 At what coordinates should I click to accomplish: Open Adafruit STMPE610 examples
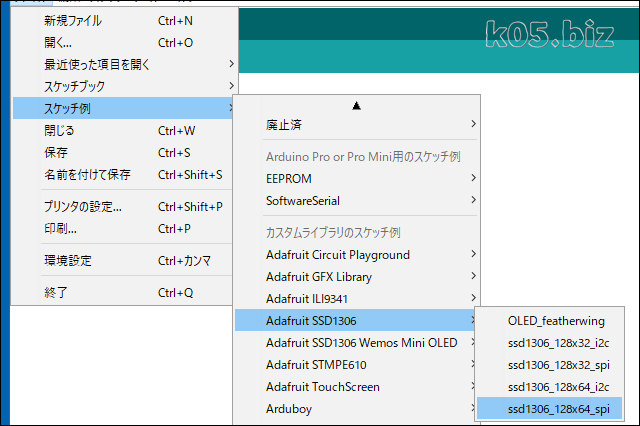pyautogui.click(x=356, y=365)
